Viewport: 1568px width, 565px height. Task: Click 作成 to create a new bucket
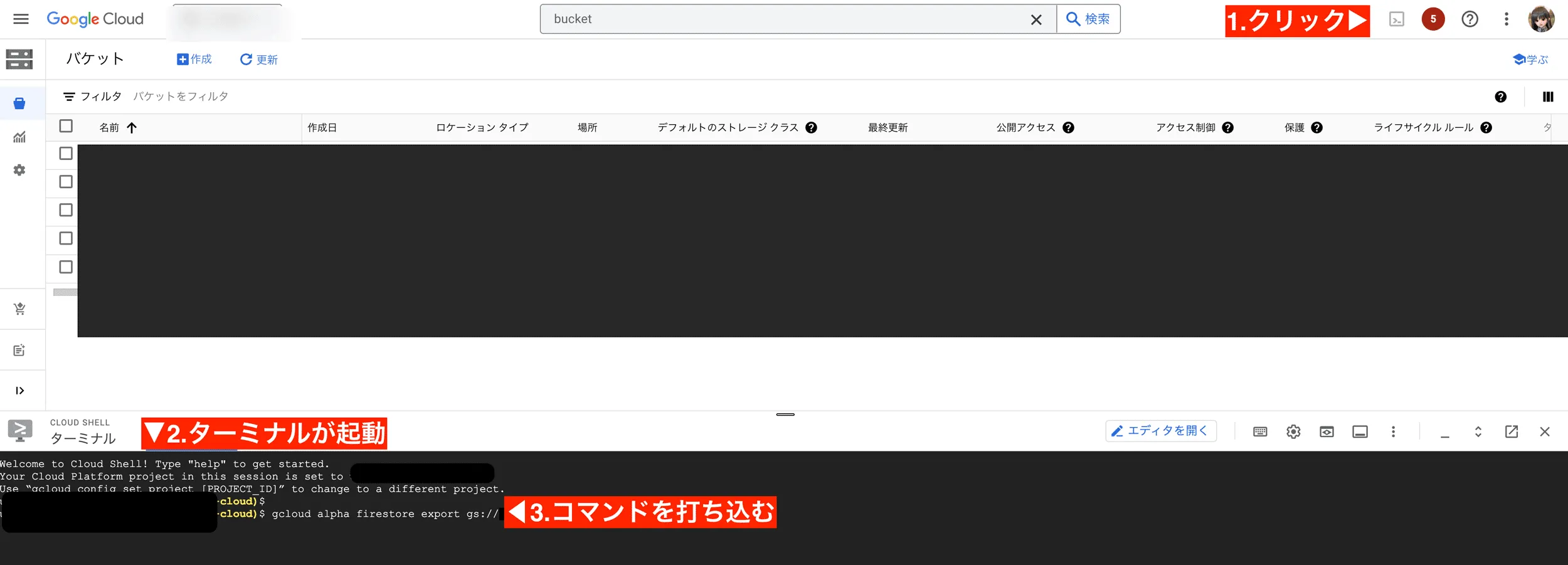[x=194, y=59]
